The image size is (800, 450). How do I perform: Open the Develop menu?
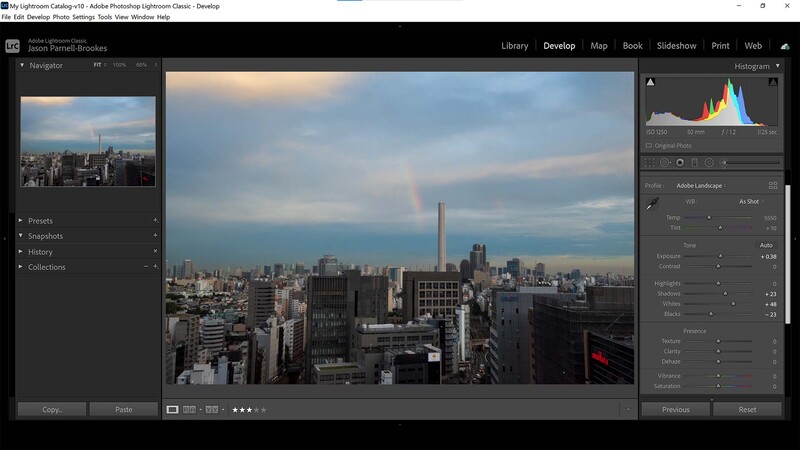(x=38, y=17)
